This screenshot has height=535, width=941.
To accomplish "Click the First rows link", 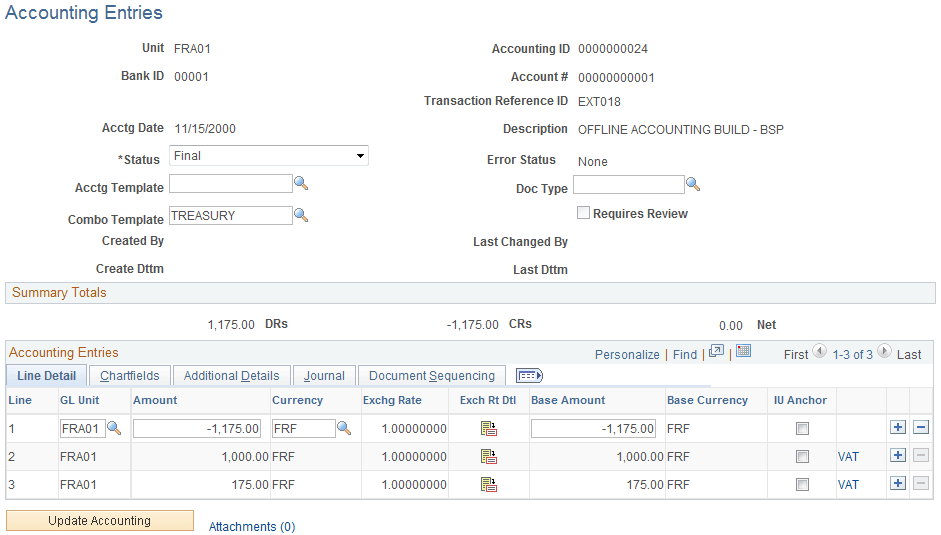I will click(796, 355).
